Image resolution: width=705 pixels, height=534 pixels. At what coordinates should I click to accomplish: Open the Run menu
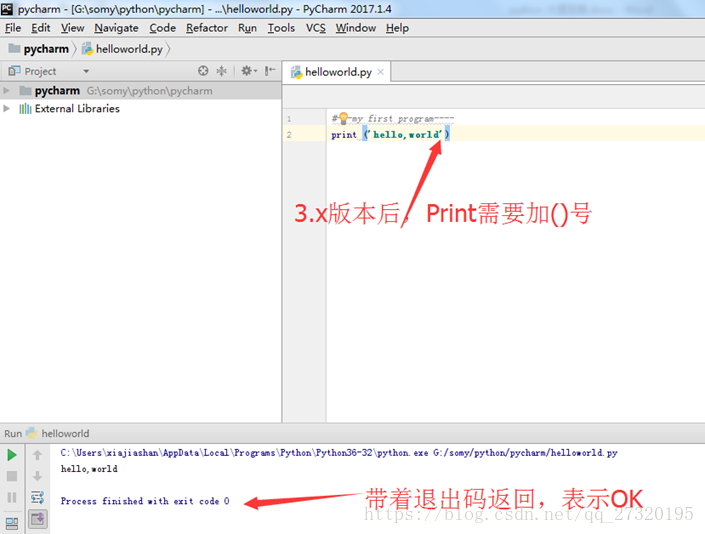pyautogui.click(x=247, y=28)
